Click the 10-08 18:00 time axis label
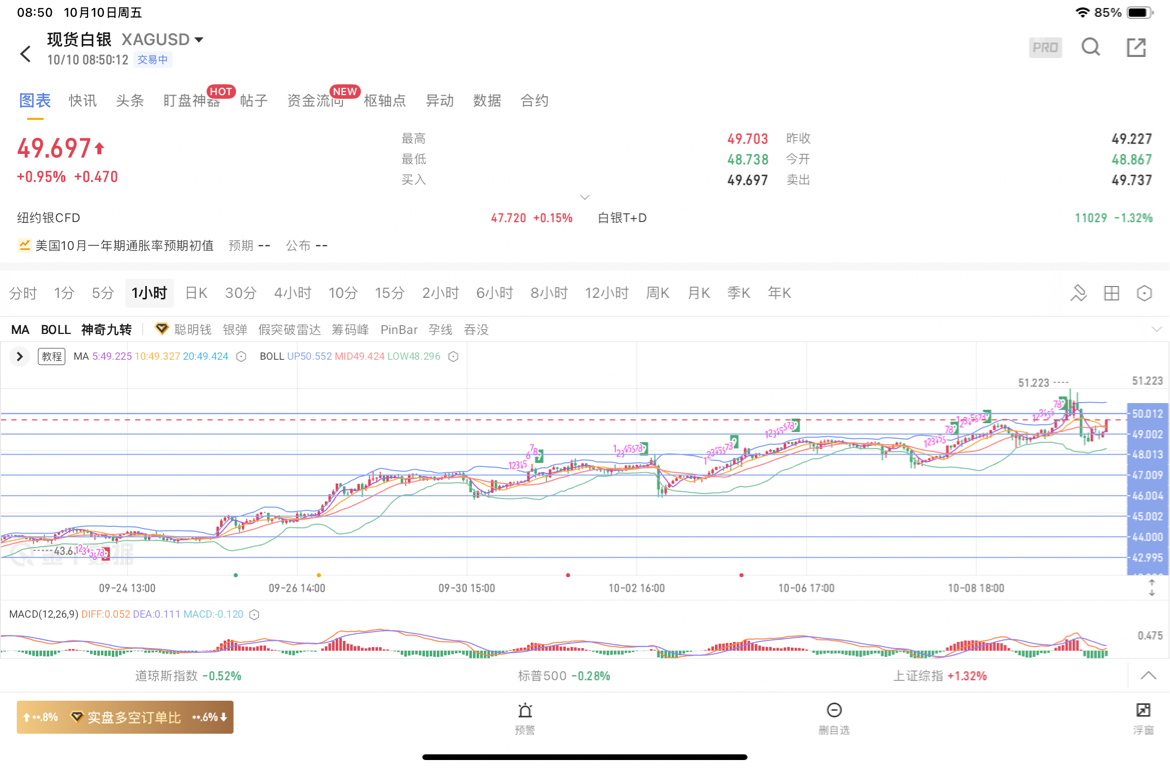Screen dimensions: 1170x768 [976, 588]
